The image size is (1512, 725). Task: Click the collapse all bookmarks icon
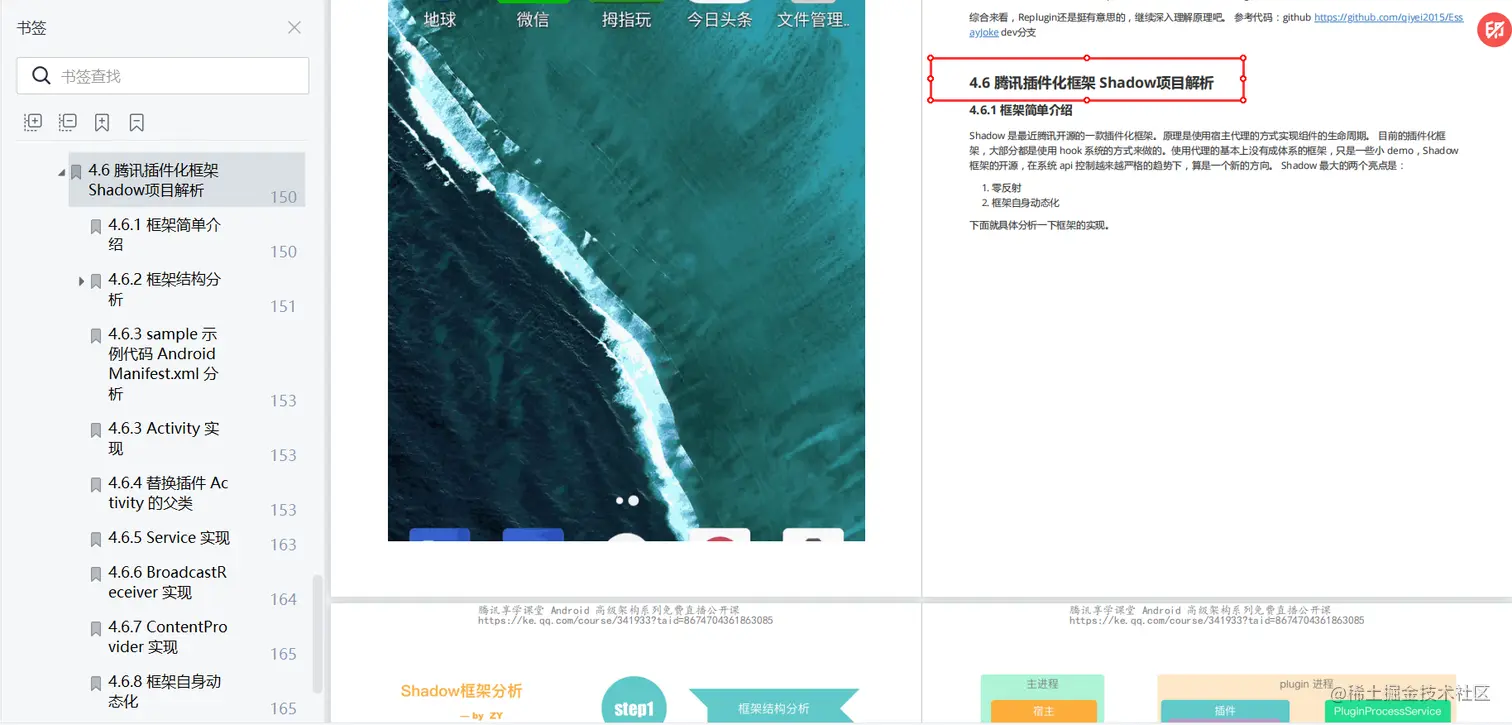click(66, 122)
